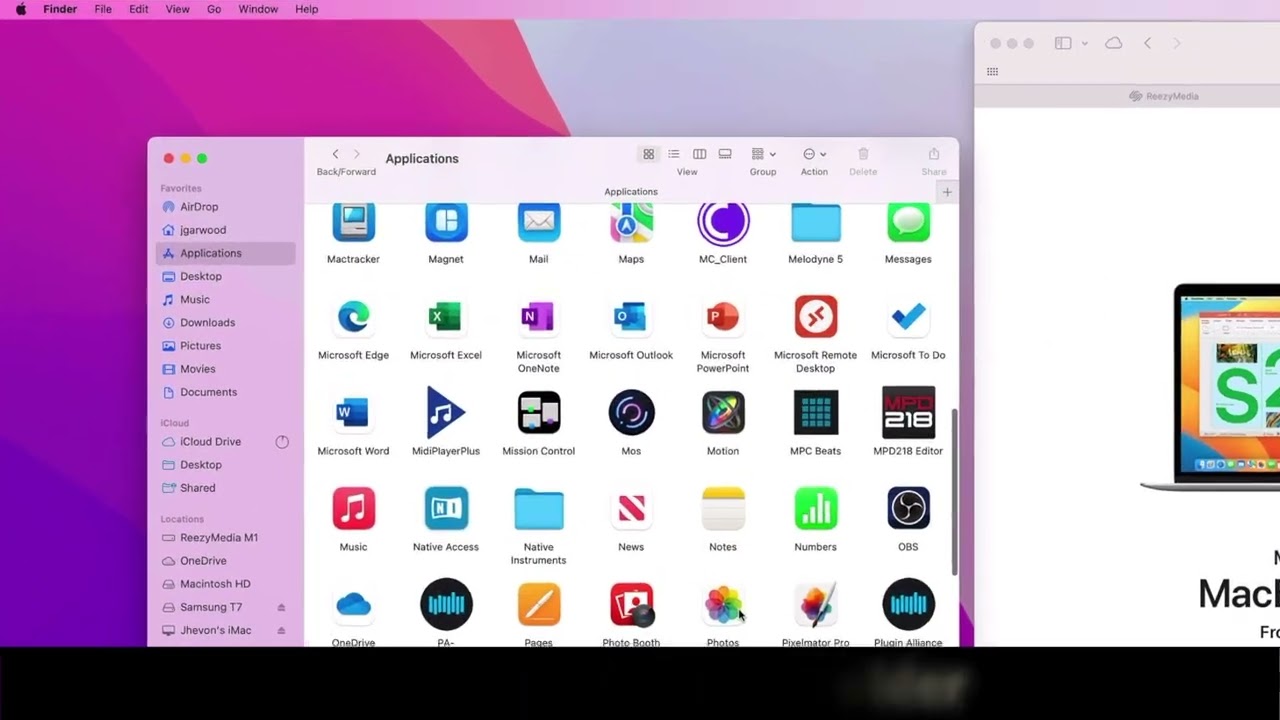The width and height of the screenshot is (1280, 720).
Task: Select the Microsoft Outlook icon
Action: tap(631, 317)
